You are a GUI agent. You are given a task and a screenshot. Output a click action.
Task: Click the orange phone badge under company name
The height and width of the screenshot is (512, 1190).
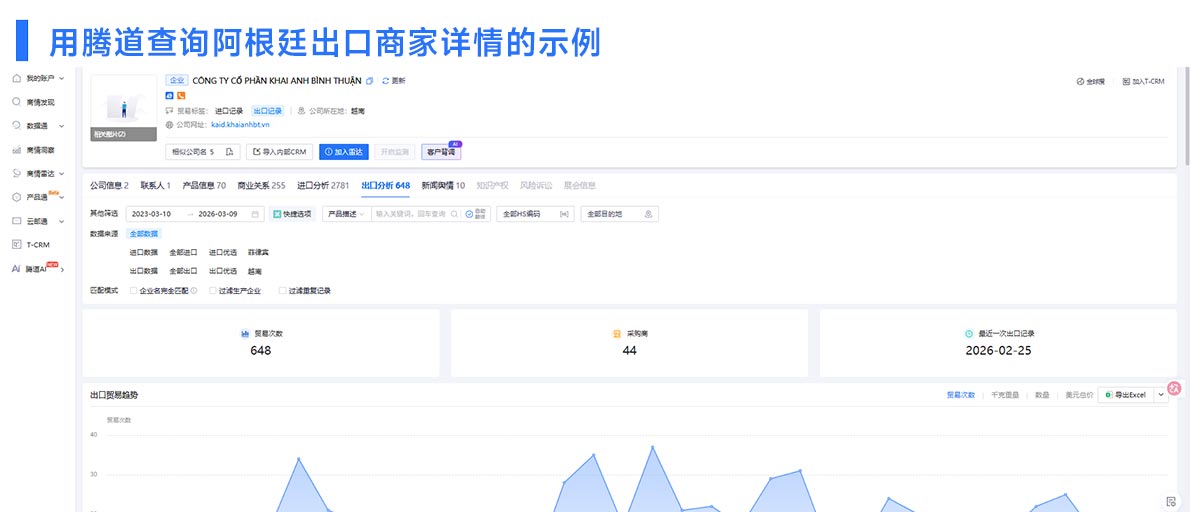pos(181,96)
